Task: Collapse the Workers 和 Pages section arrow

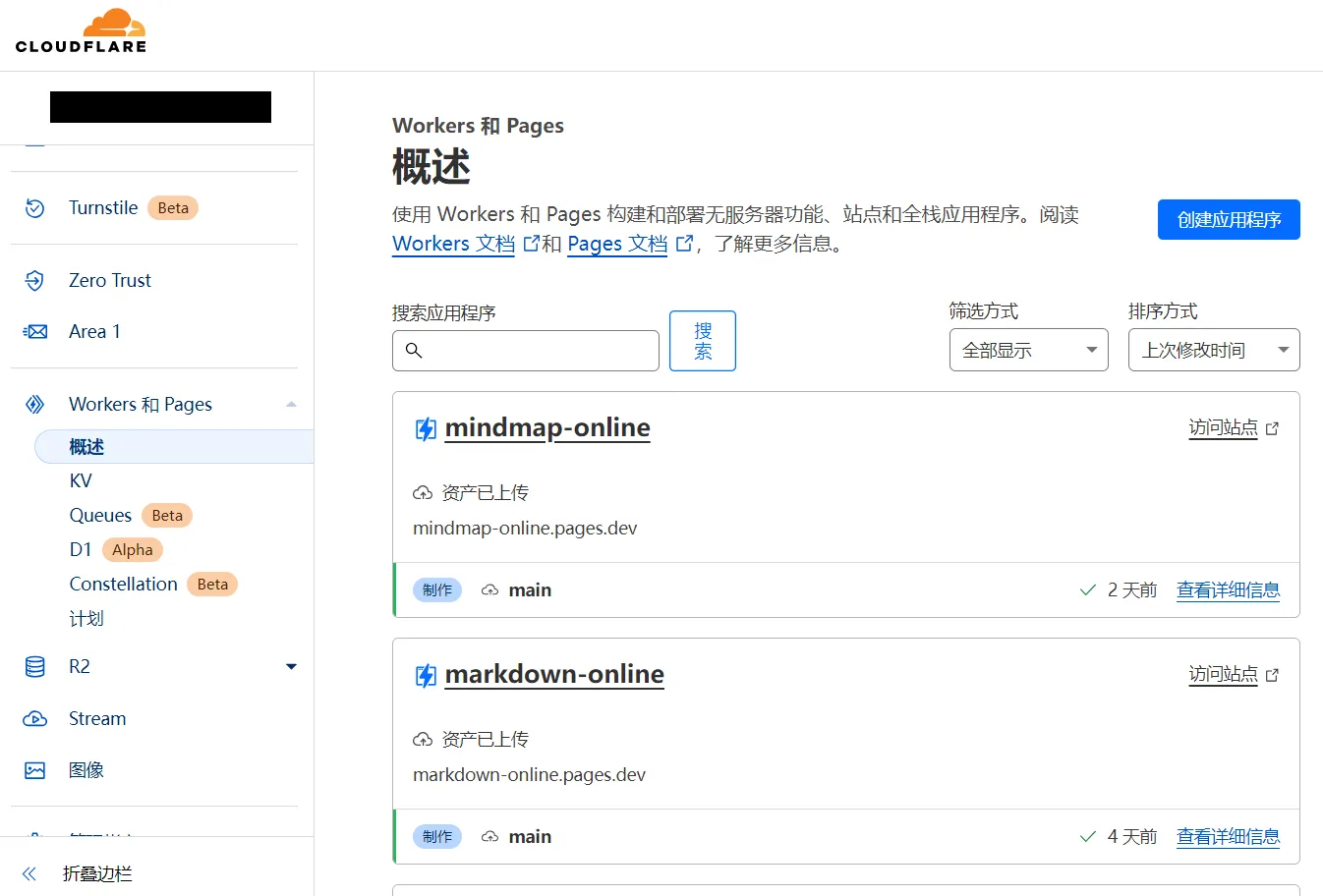Action: pos(291,405)
